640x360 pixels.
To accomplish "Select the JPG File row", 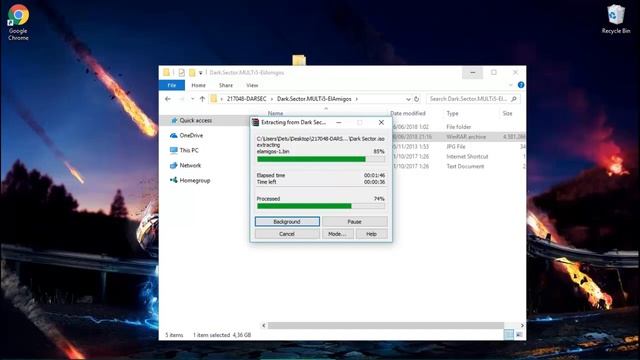I will (459, 147).
